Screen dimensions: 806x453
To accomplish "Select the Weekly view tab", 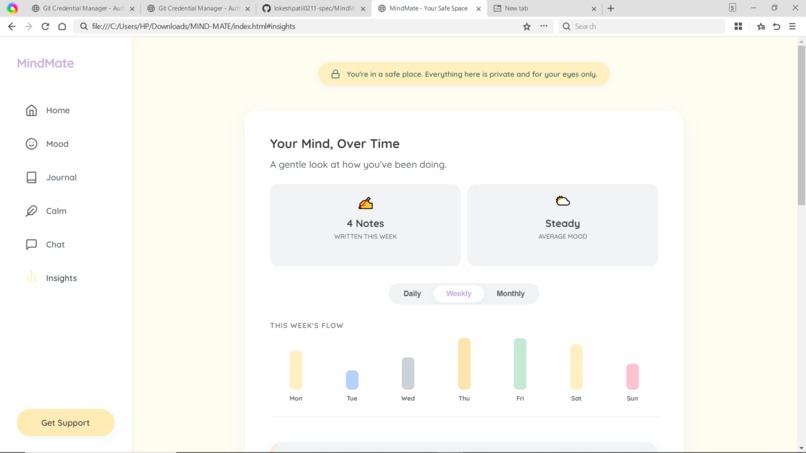I will coord(459,294).
